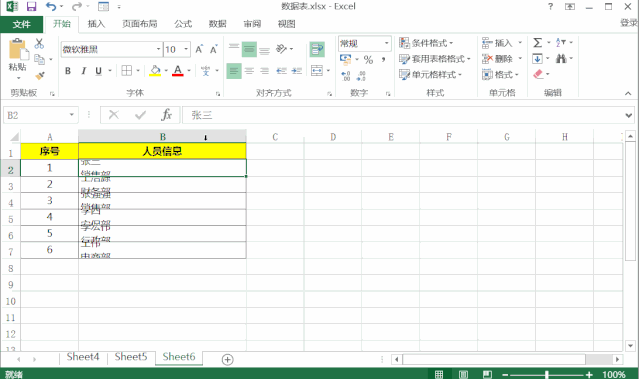Apply red font color A
This screenshot has width=639, height=379.
click(178, 71)
